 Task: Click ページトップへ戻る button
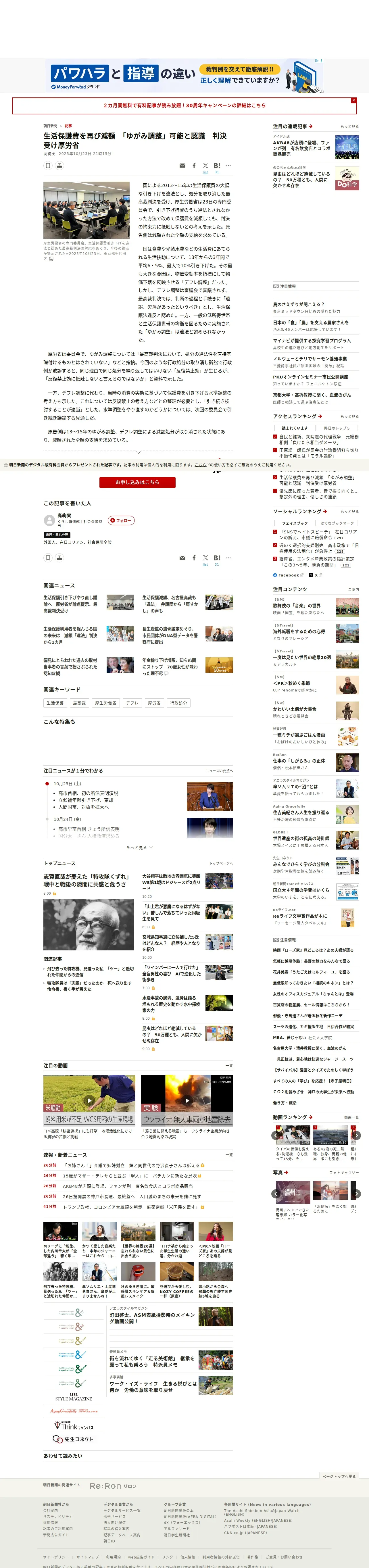[339, 1477]
